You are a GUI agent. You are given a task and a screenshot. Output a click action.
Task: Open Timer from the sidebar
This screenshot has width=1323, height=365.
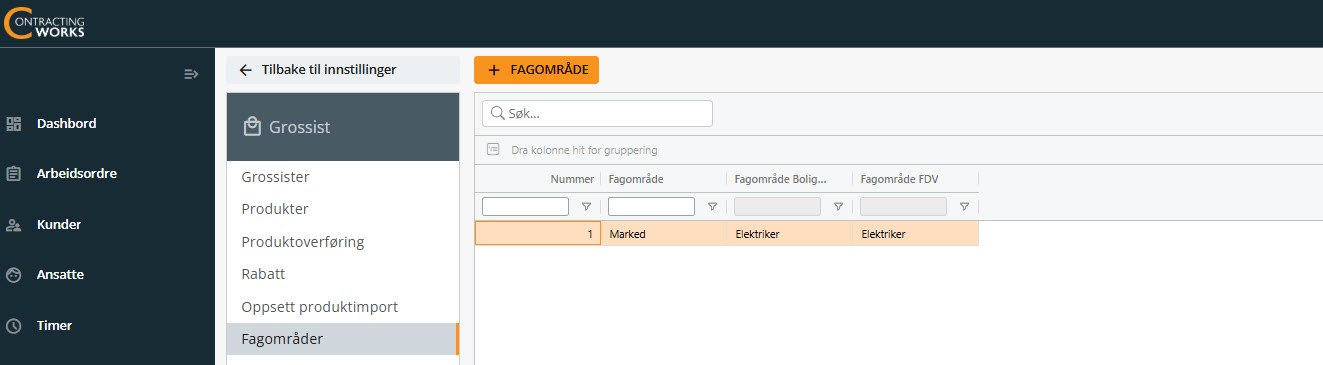[54, 326]
